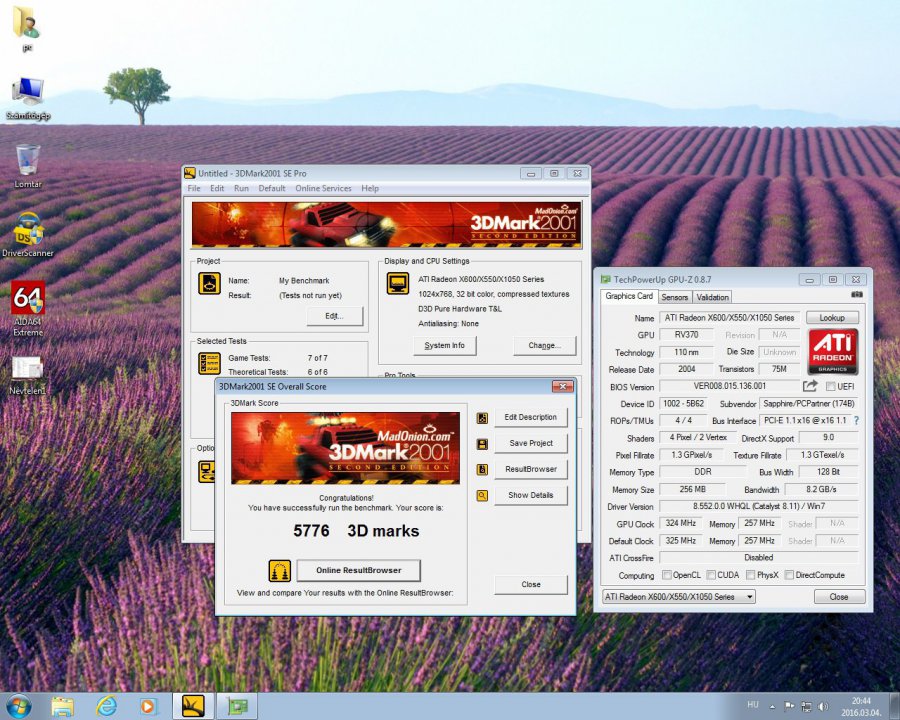Click the Action Center flag tray icon
The image size is (900, 720).
click(x=789, y=706)
